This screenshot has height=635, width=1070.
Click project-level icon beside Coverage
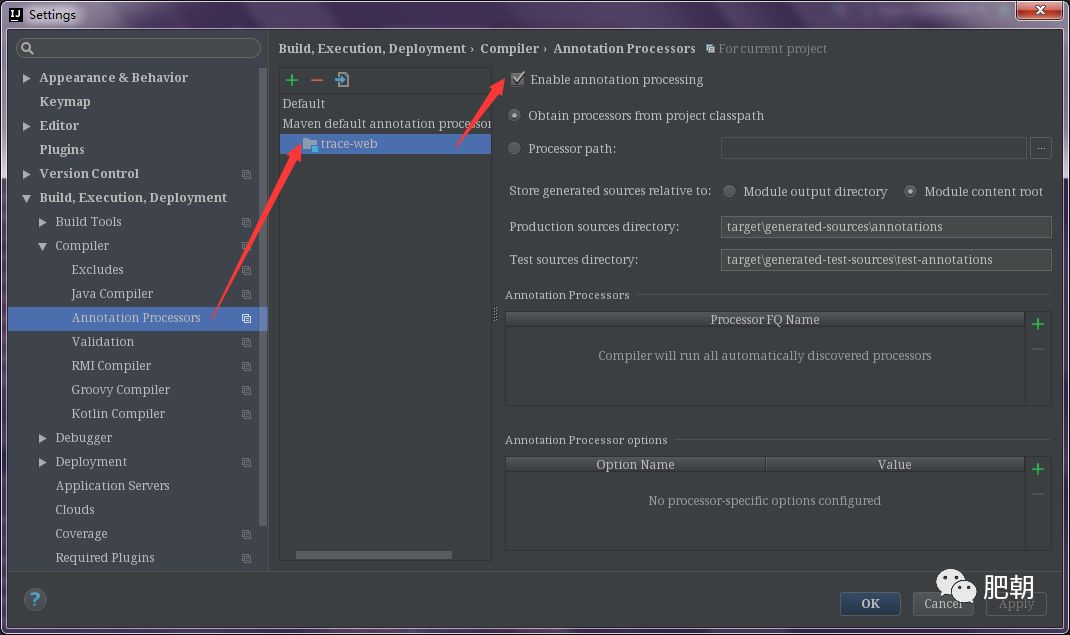[x=246, y=534]
